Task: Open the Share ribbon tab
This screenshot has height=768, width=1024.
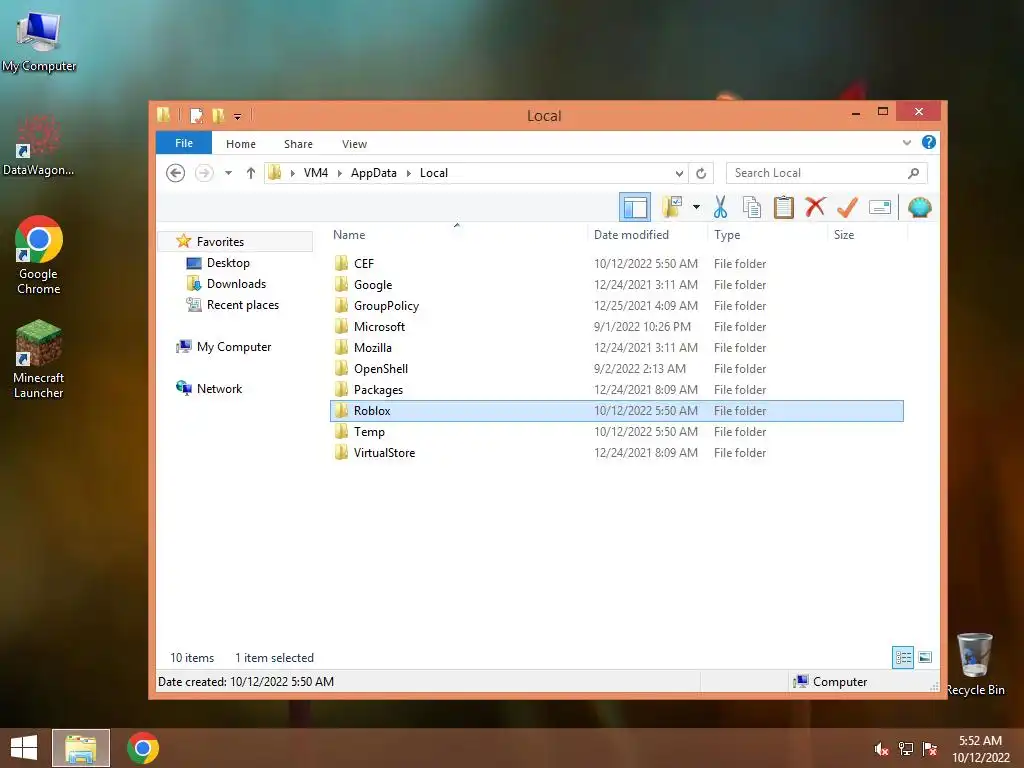Action: coord(298,144)
